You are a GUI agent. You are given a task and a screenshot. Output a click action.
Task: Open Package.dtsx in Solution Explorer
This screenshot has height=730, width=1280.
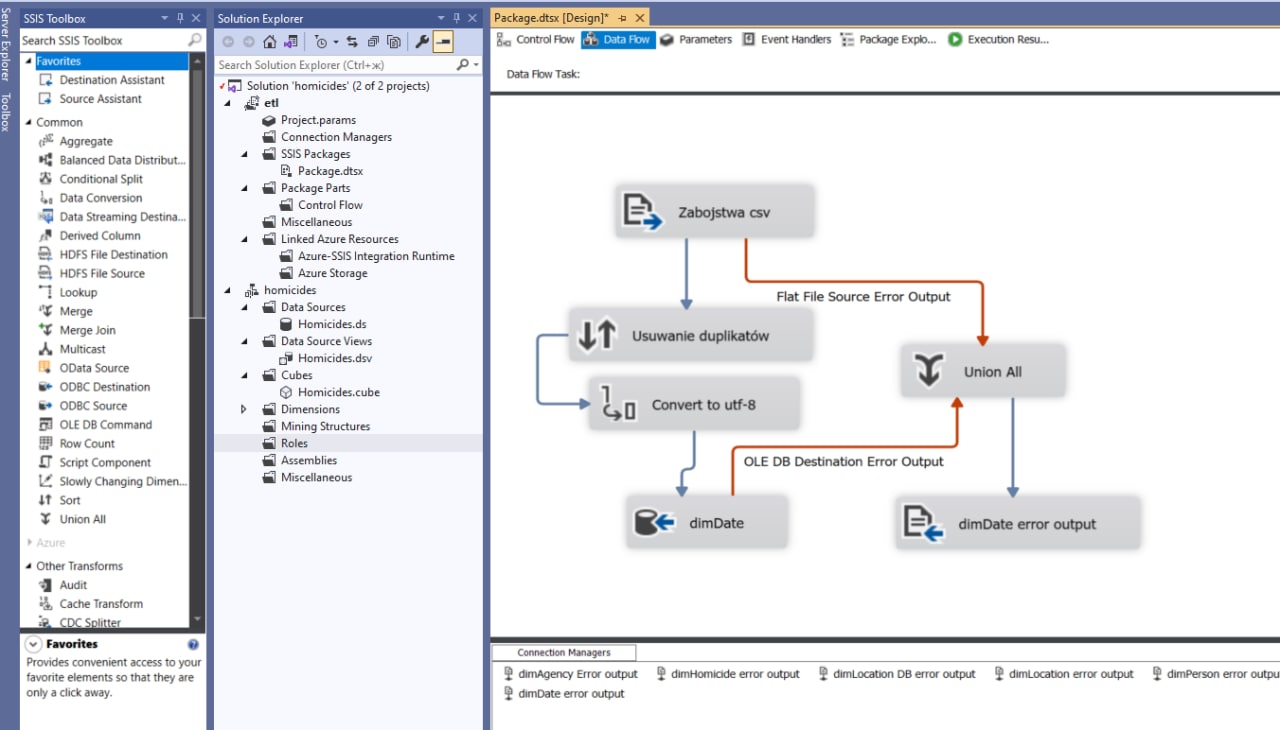coord(330,171)
